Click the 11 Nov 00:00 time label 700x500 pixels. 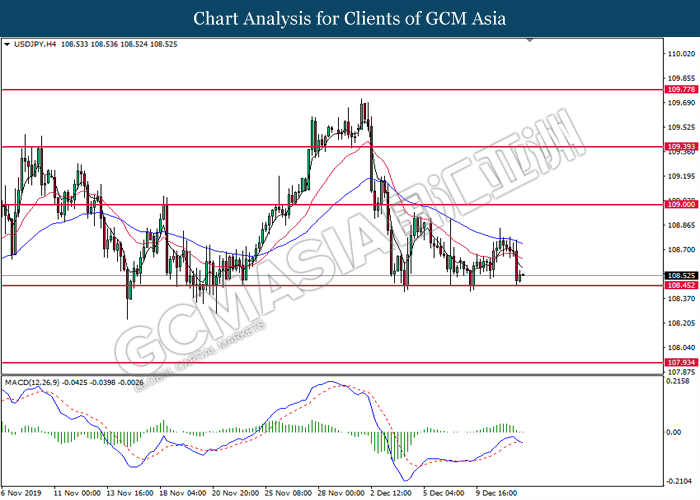point(77,493)
